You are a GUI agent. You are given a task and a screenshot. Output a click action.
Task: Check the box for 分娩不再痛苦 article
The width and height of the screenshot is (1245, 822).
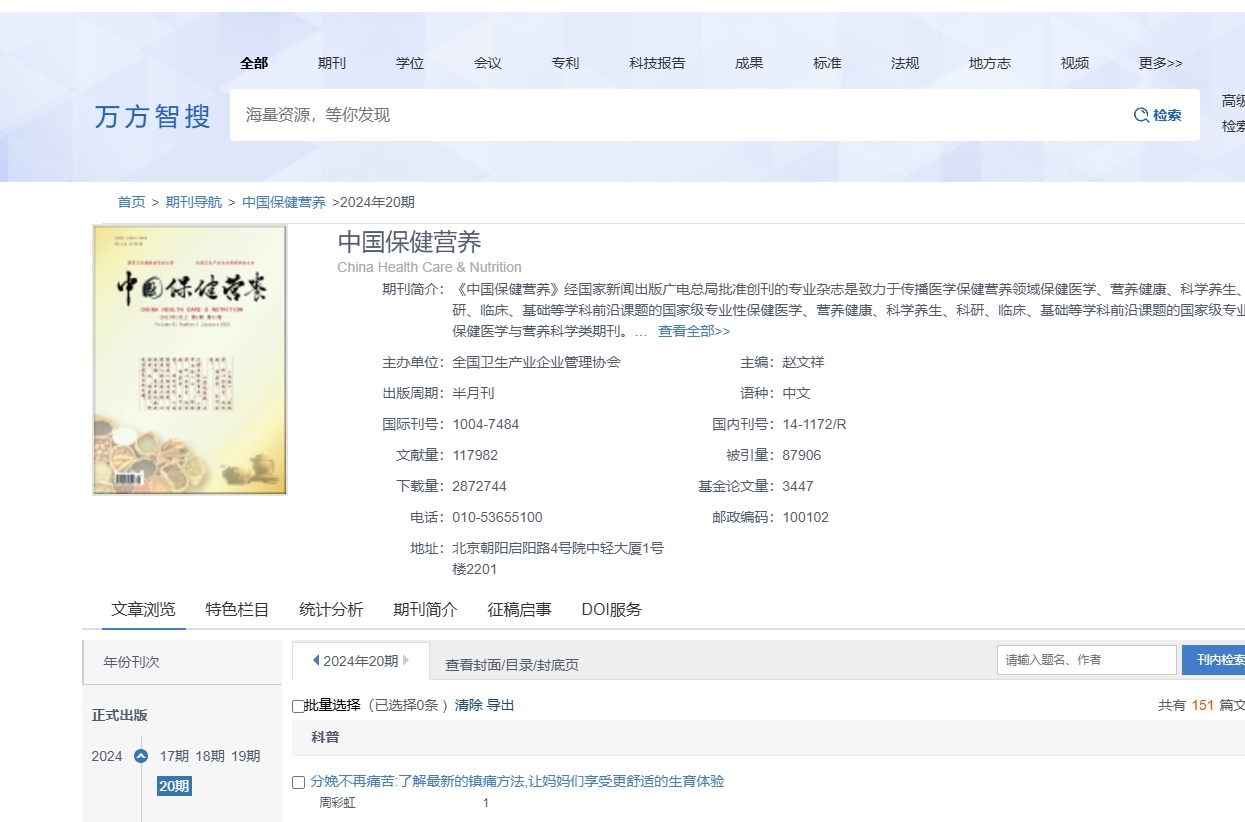[x=298, y=782]
